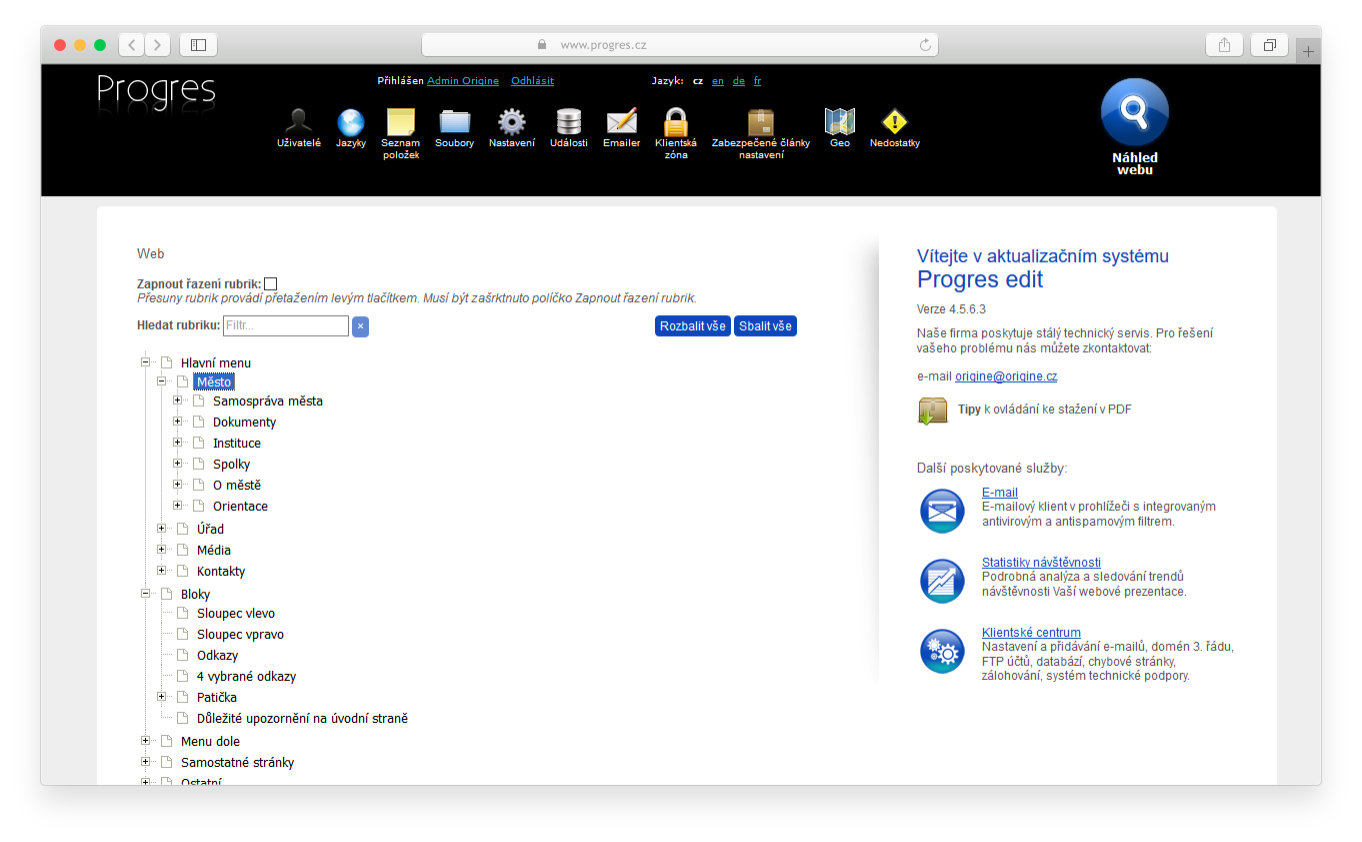Image resolution: width=1362 pixels, height=842 pixels.
Task: Click the Odhlásit logout link
Action: (532, 81)
